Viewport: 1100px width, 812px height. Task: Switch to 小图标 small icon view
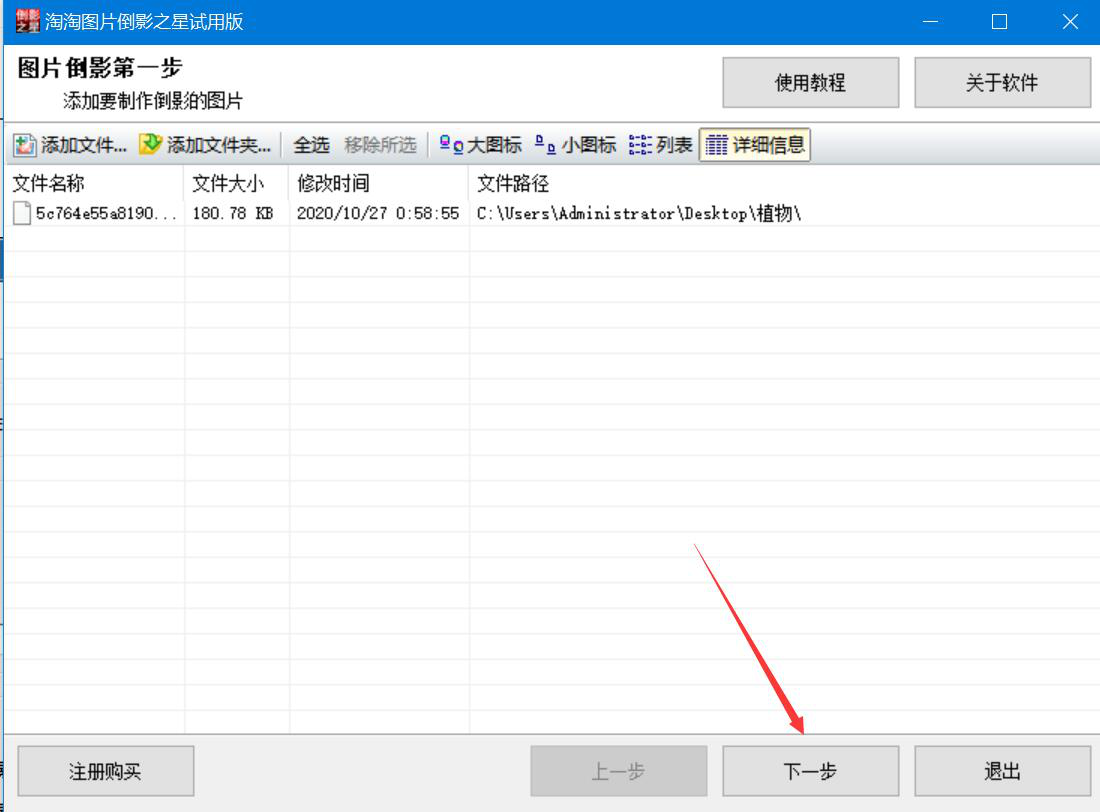pos(575,145)
